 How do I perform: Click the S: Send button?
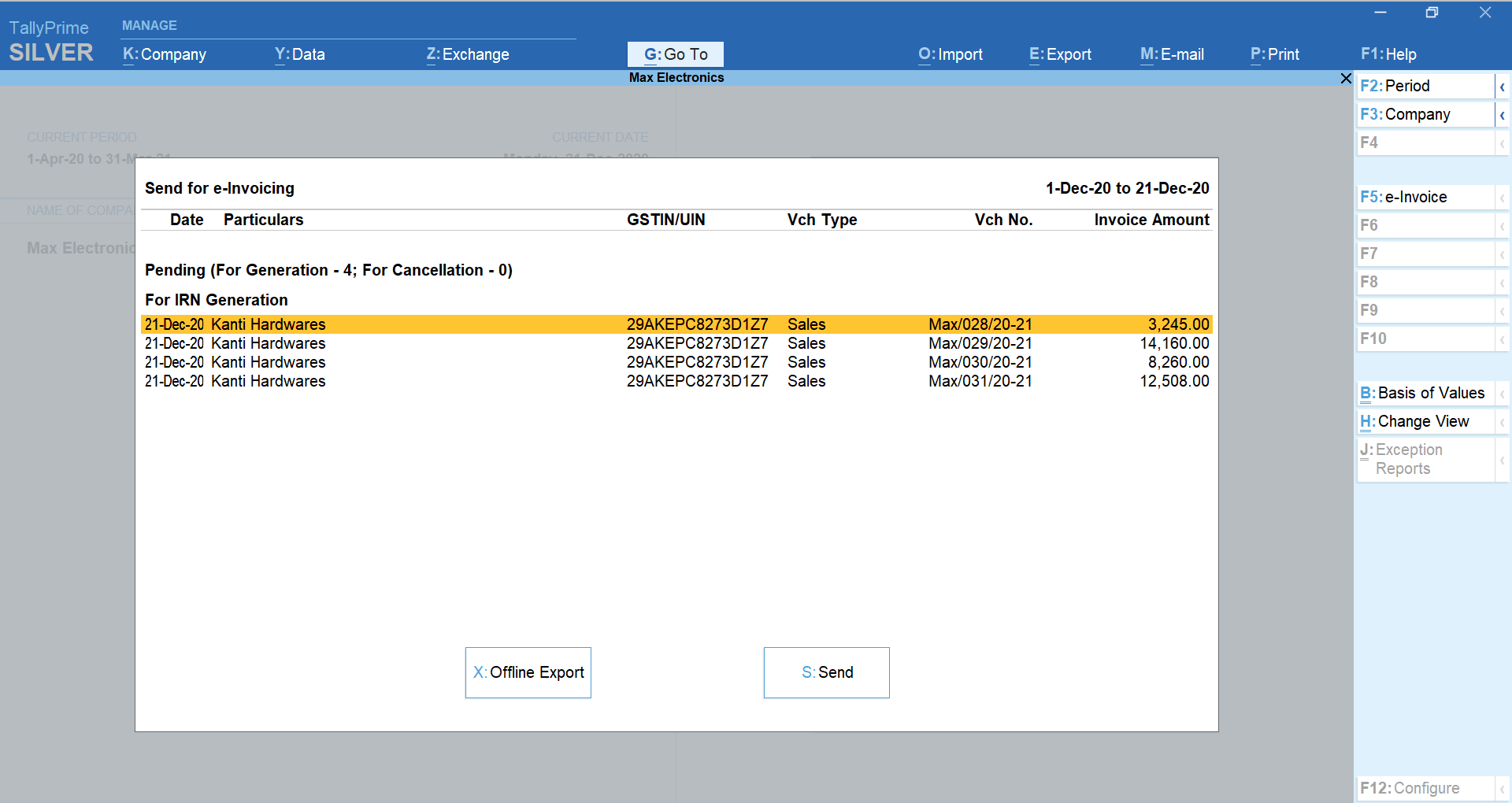click(827, 672)
